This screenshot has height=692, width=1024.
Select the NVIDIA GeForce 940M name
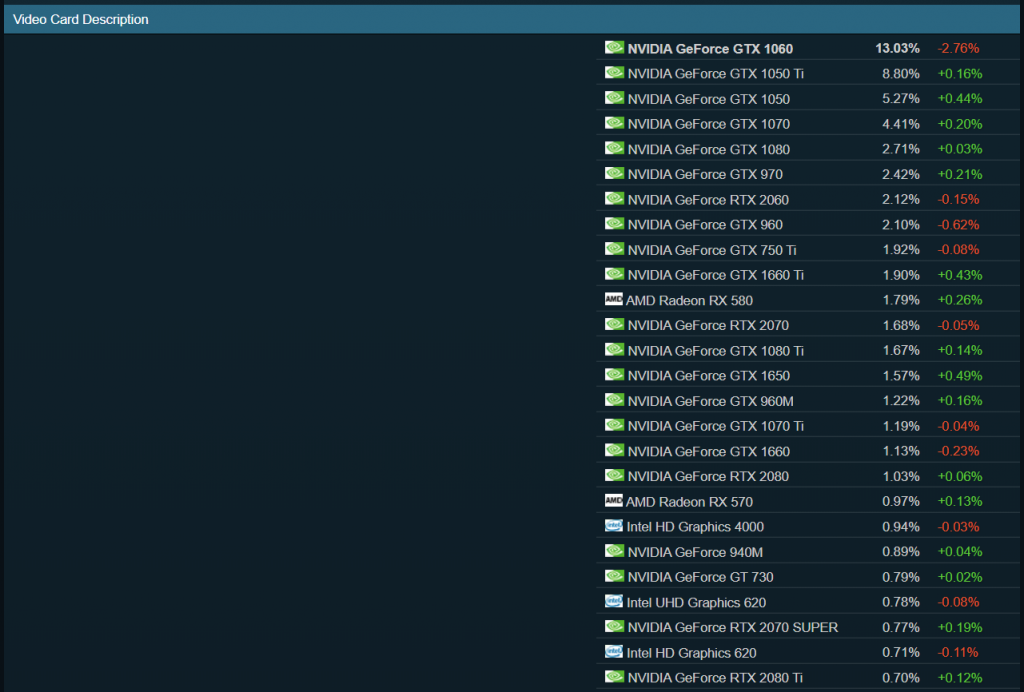click(695, 552)
